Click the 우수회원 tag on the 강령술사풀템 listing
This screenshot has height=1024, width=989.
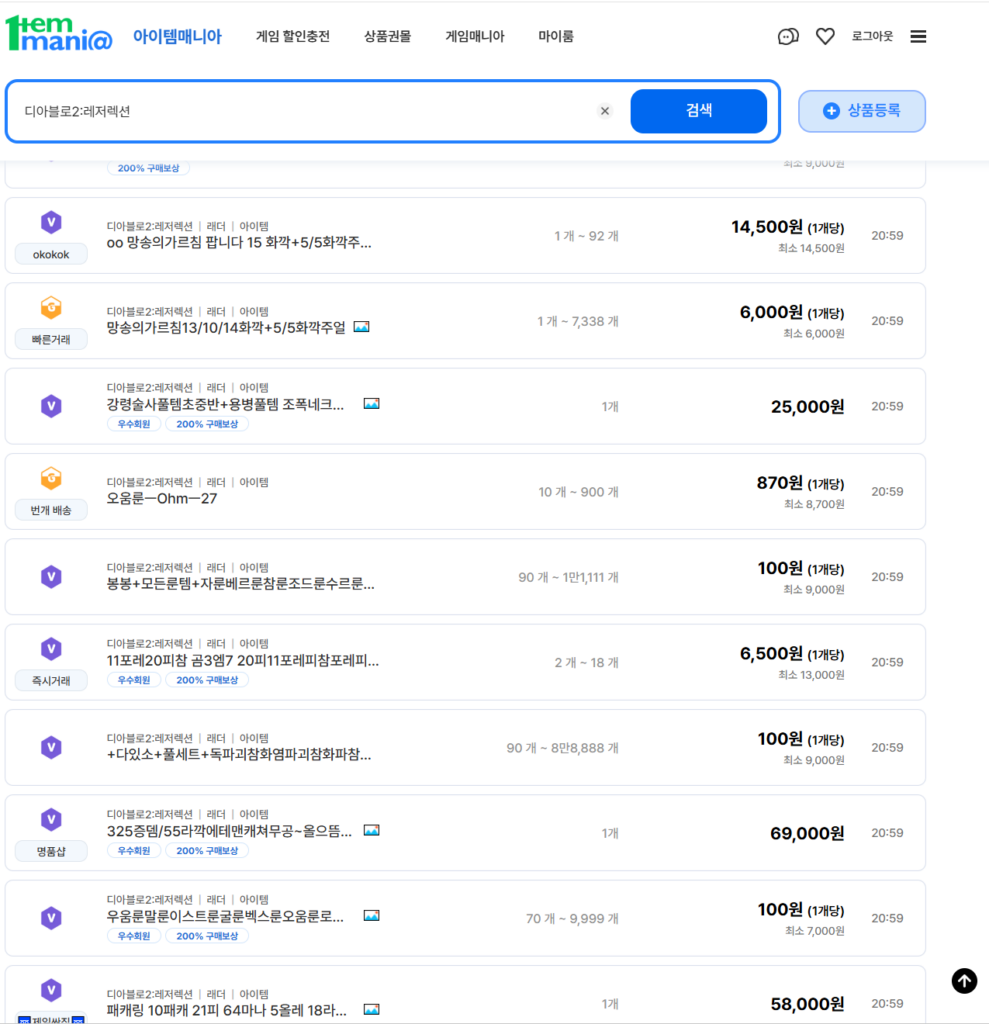[134, 424]
